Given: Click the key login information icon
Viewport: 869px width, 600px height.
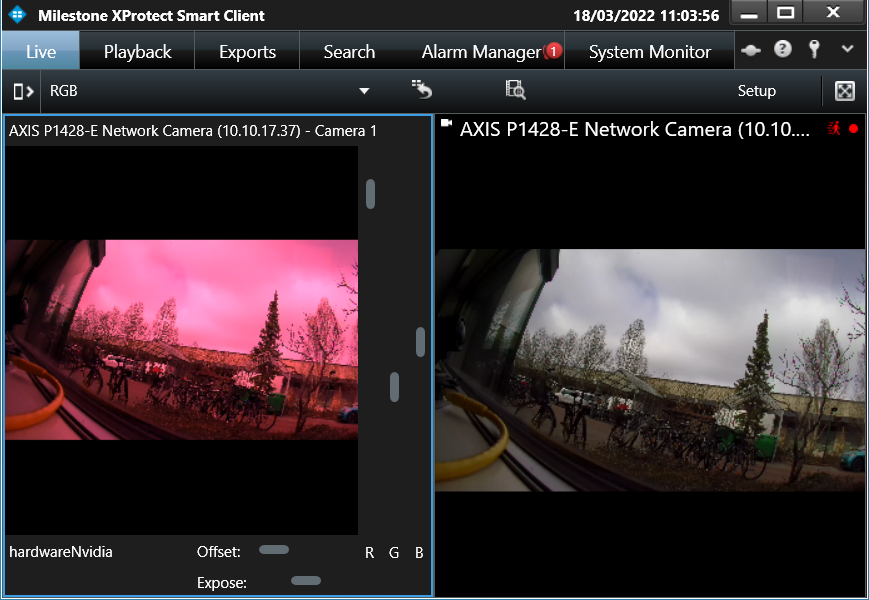Looking at the screenshot, I should pyautogui.click(x=814, y=49).
